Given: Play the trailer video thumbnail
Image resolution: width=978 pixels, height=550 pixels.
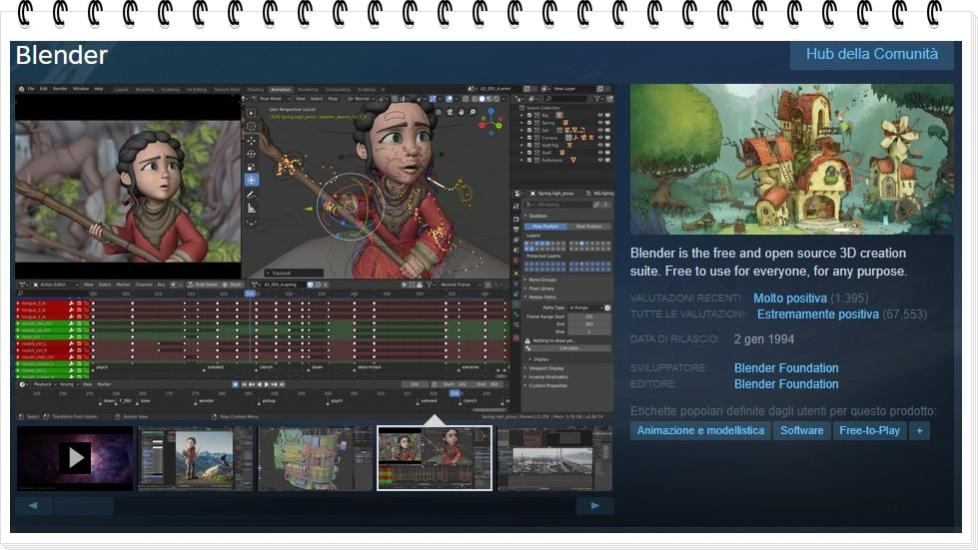Looking at the screenshot, I should point(74,458).
